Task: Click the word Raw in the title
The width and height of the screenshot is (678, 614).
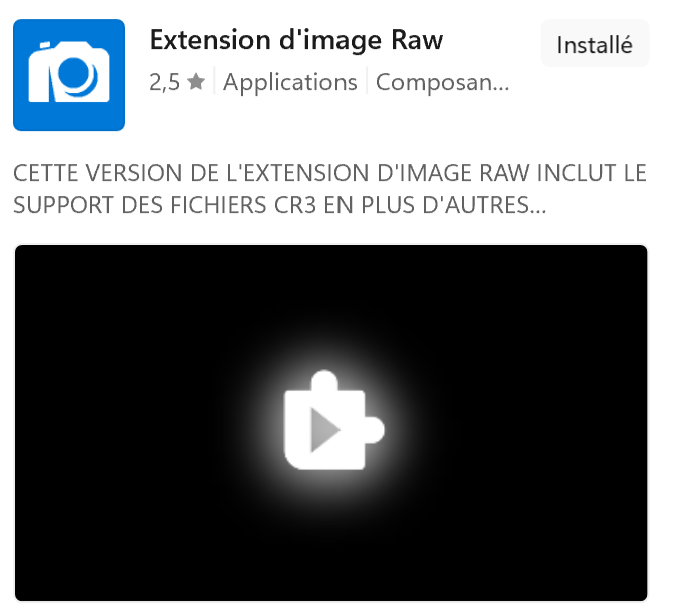Action: pyautogui.click(x=417, y=40)
